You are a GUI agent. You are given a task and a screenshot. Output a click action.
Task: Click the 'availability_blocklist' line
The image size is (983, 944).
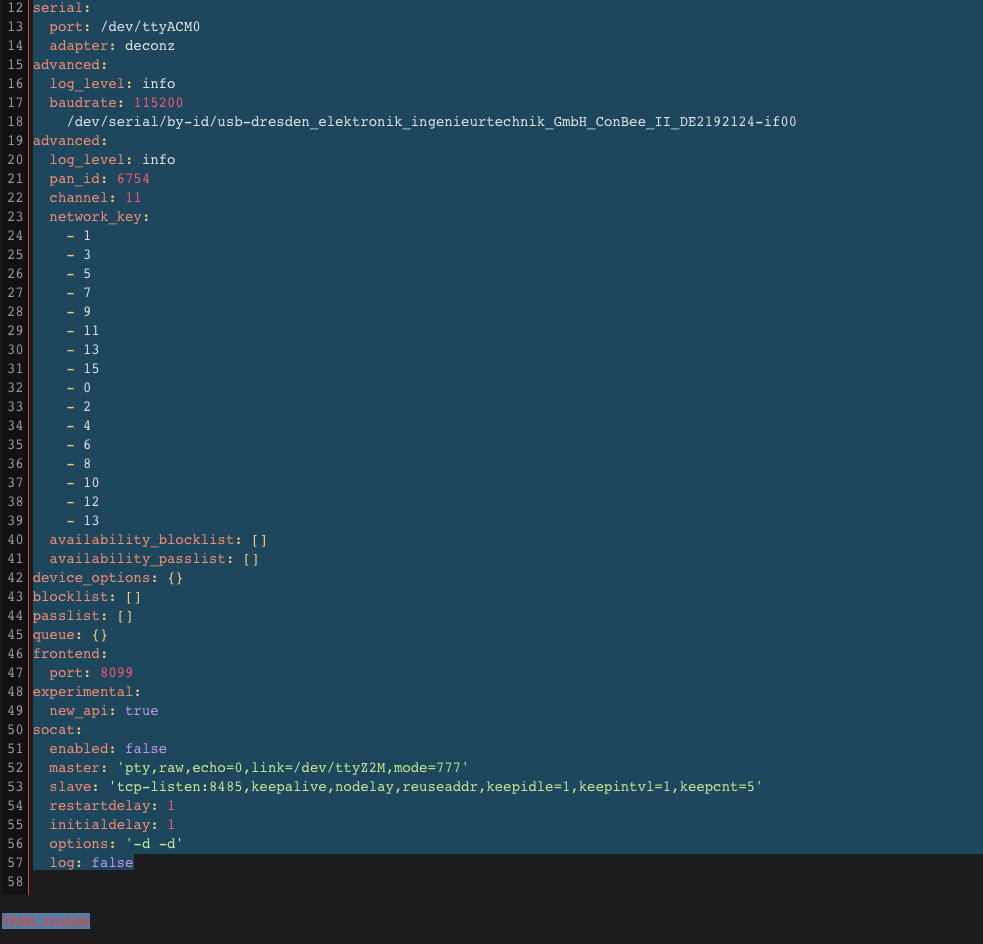(158, 540)
